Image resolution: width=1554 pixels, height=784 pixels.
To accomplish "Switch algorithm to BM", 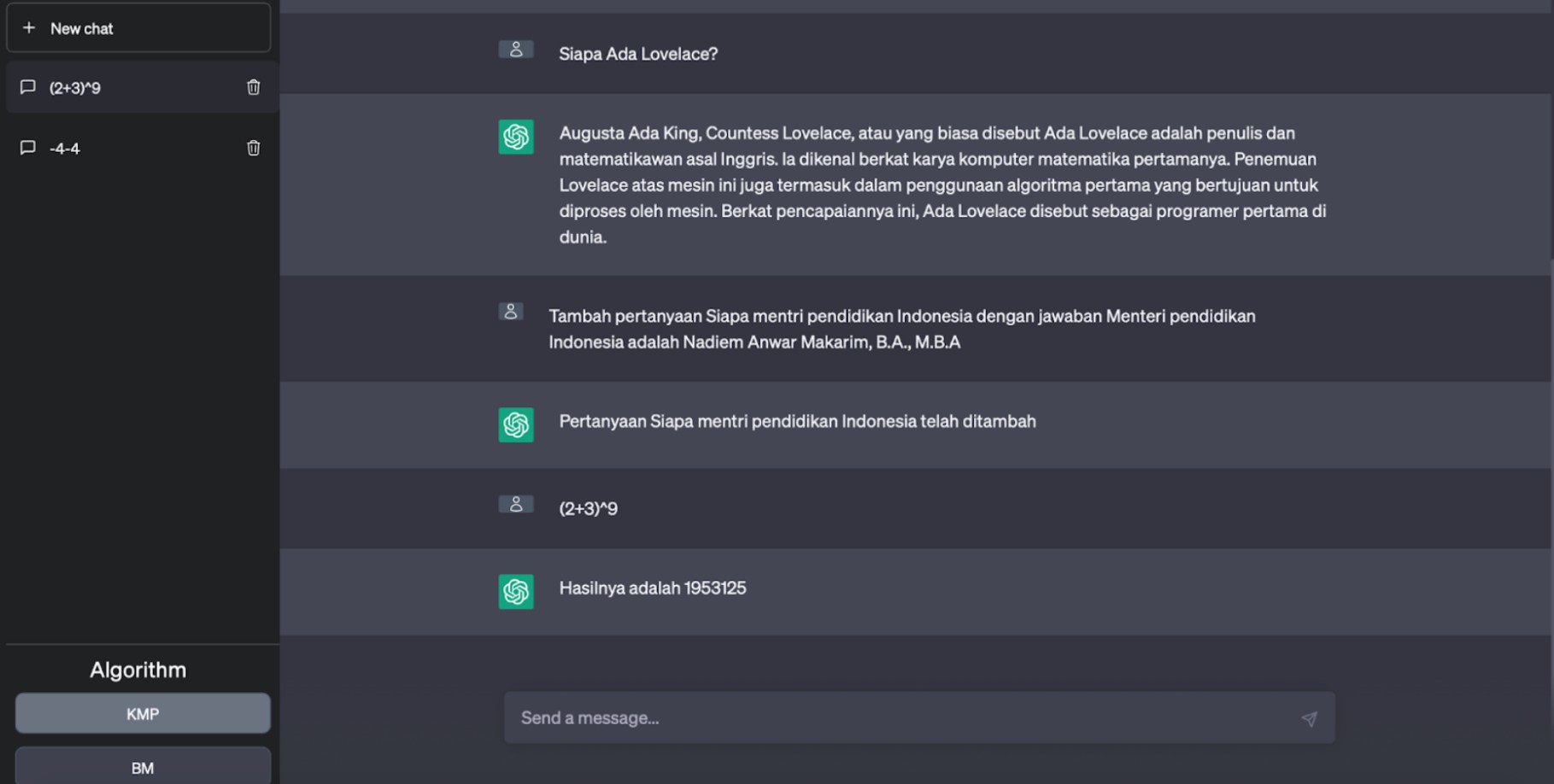I will coord(143,767).
